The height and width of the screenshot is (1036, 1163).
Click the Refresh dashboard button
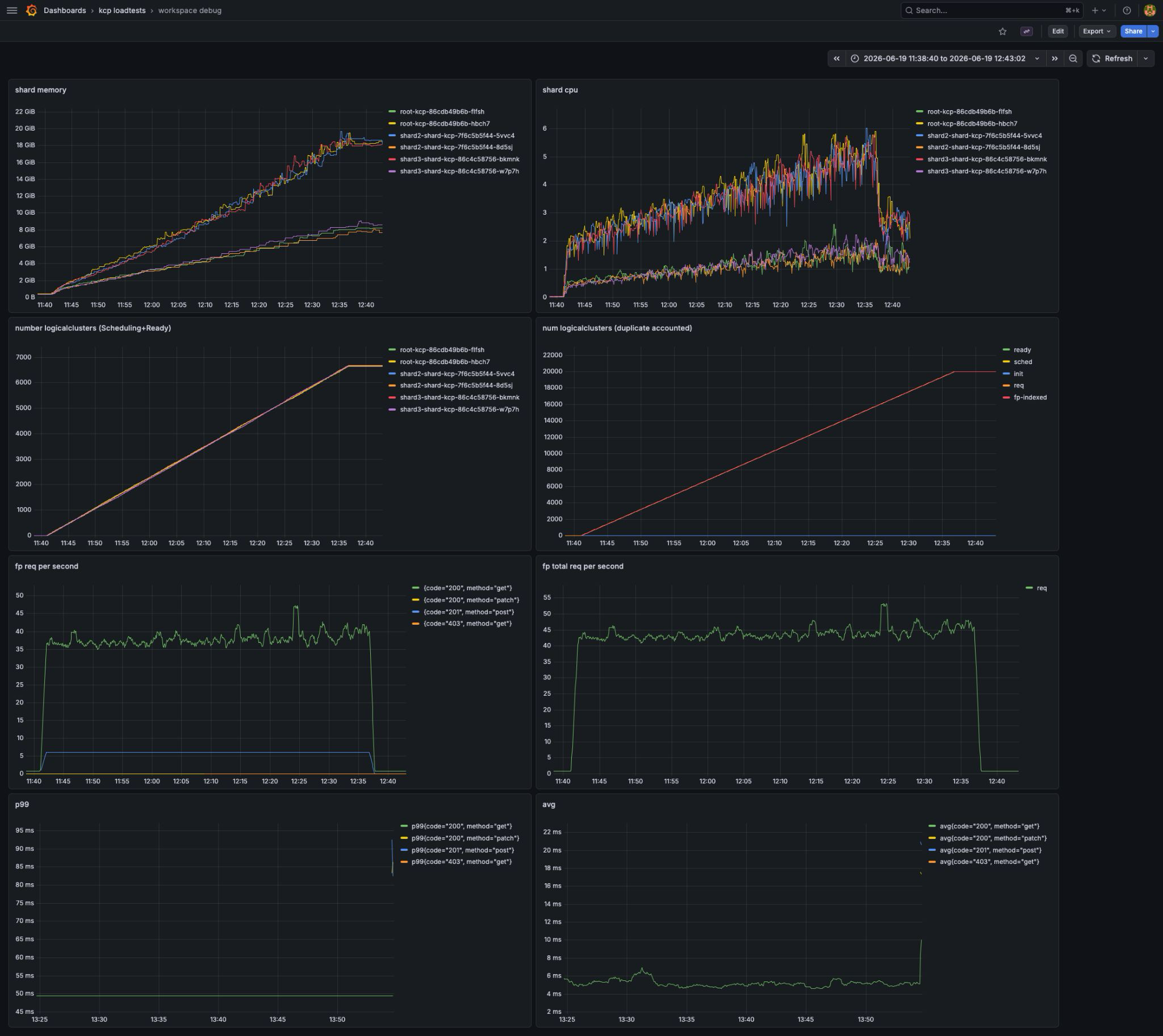coord(1112,58)
